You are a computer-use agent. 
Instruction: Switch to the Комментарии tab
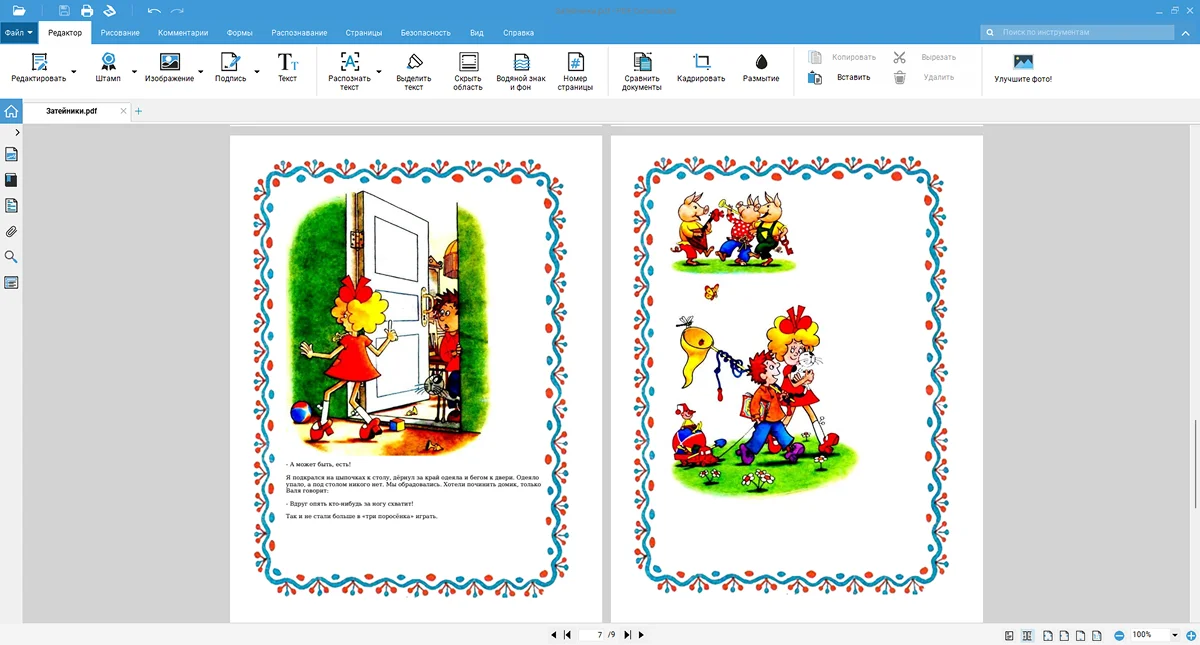point(183,33)
